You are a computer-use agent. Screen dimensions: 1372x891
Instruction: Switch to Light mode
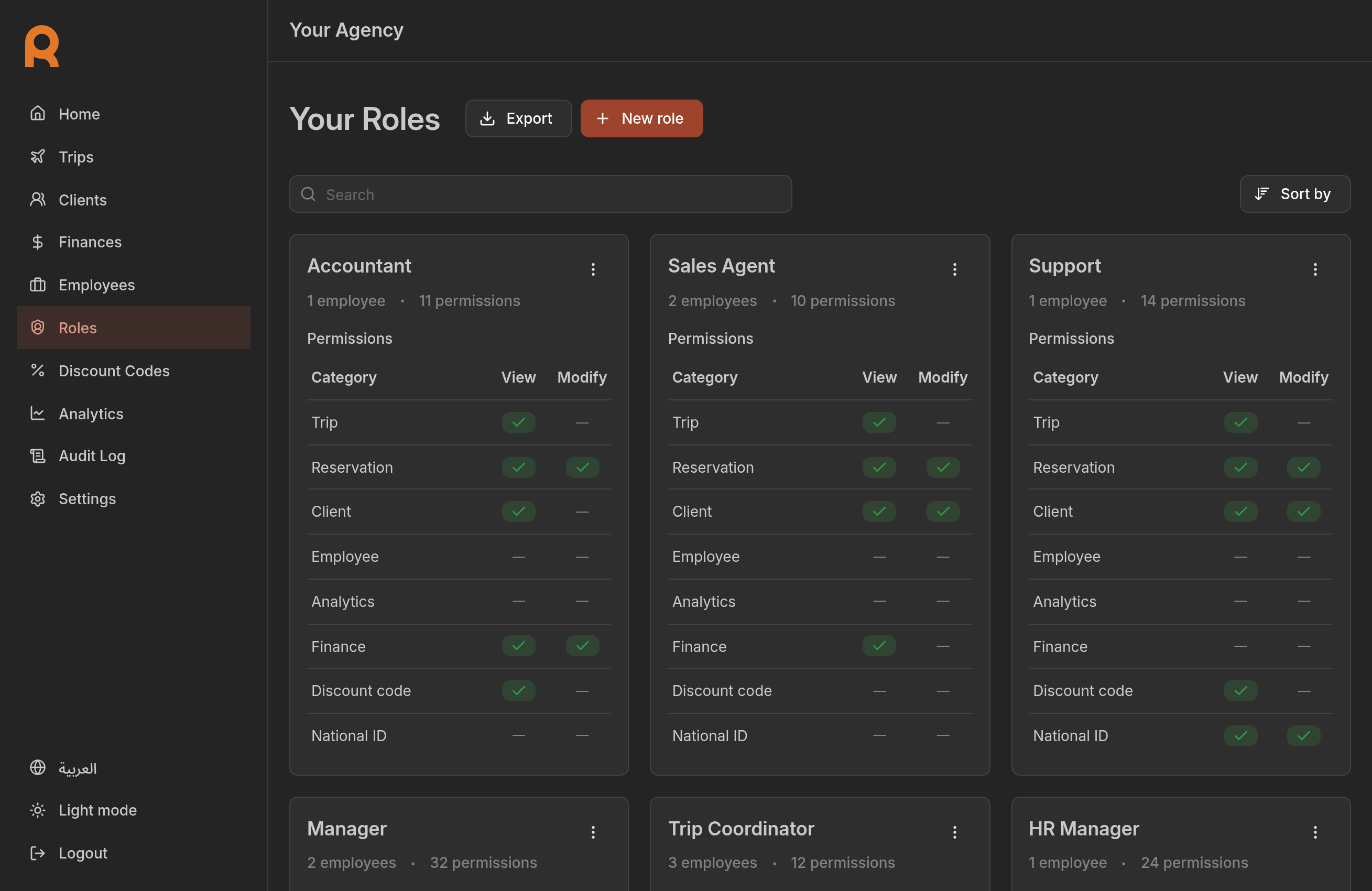pos(97,810)
